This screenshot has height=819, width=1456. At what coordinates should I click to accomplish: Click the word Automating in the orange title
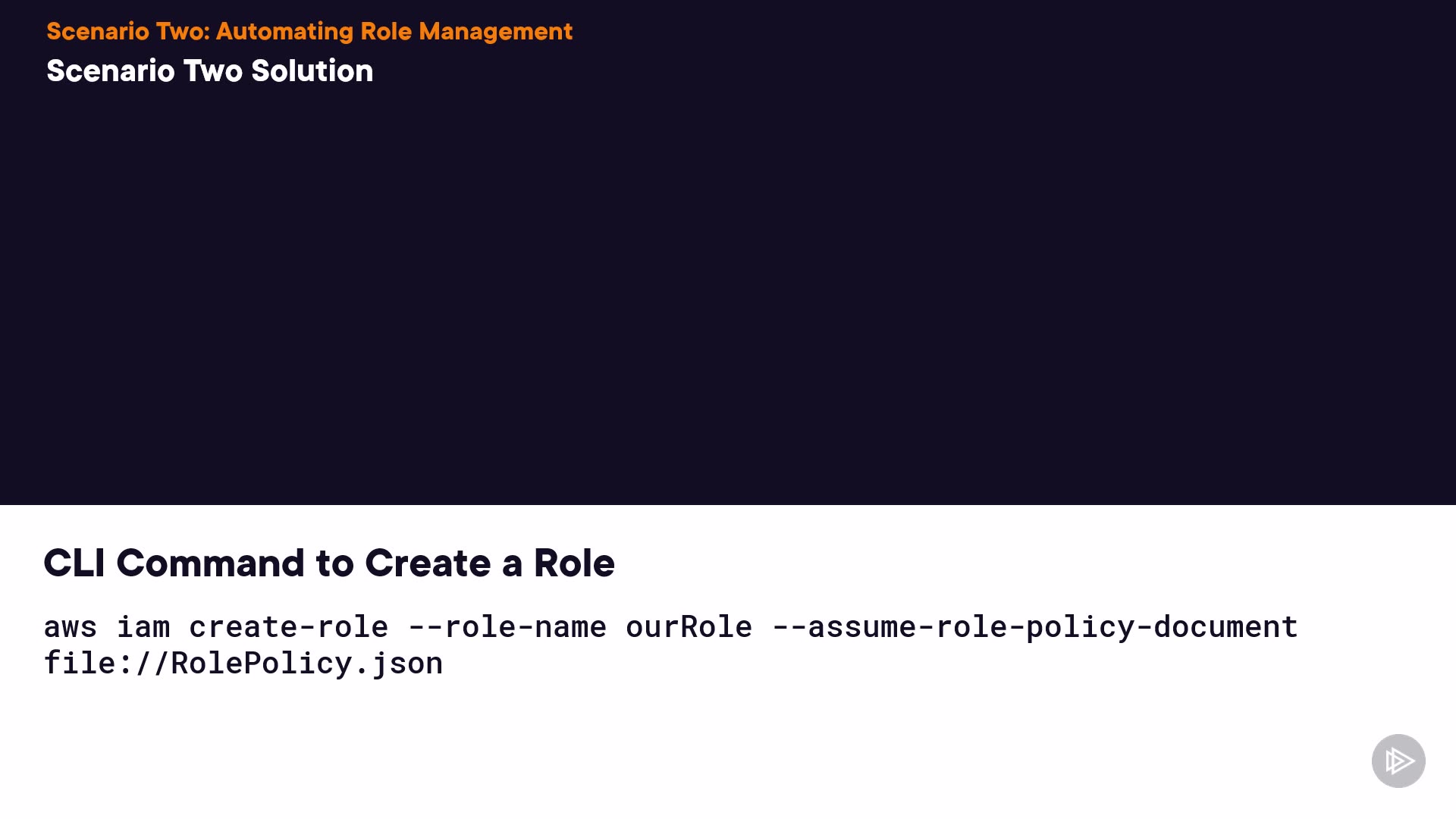284,31
